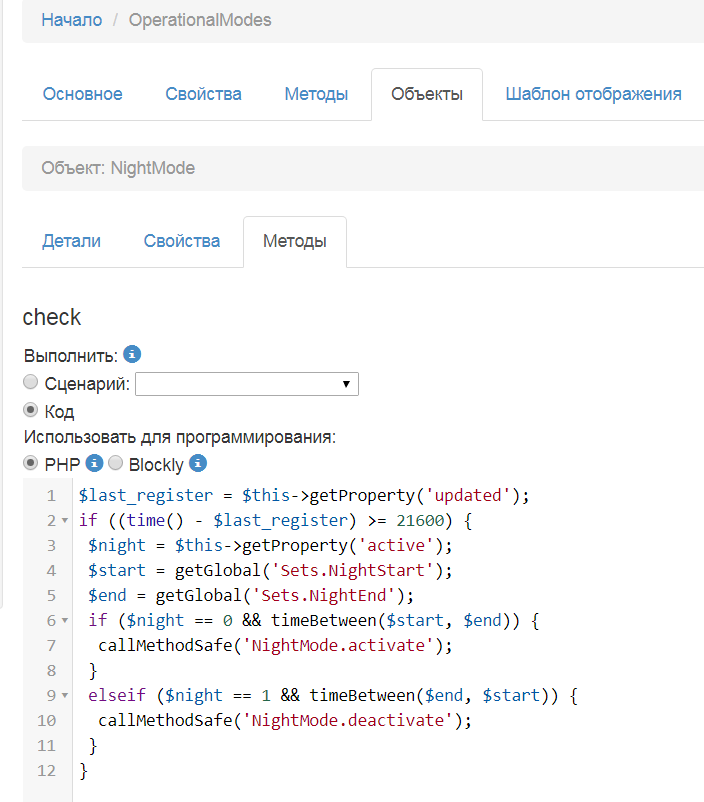
Task: Open the object Детали tab
Action: point(72,241)
